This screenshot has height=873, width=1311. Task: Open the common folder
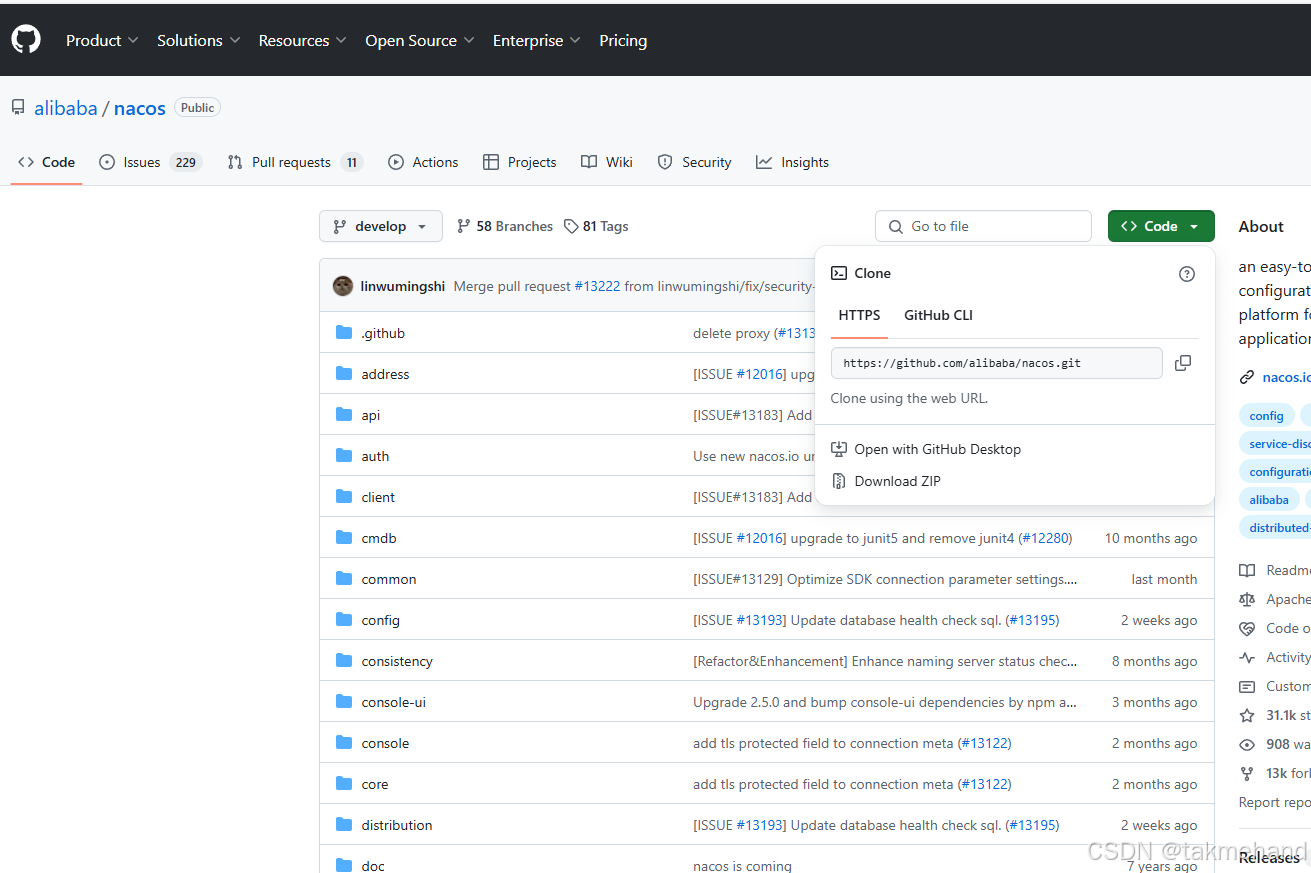[x=389, y=579]
